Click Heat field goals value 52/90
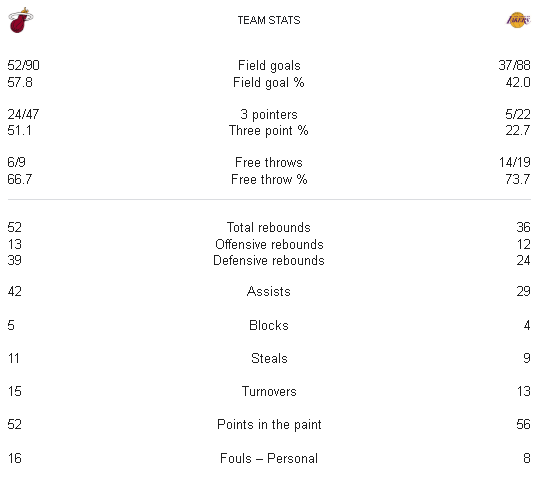The width and height of the screenshot is (543, 482). (x=24, y=65)
